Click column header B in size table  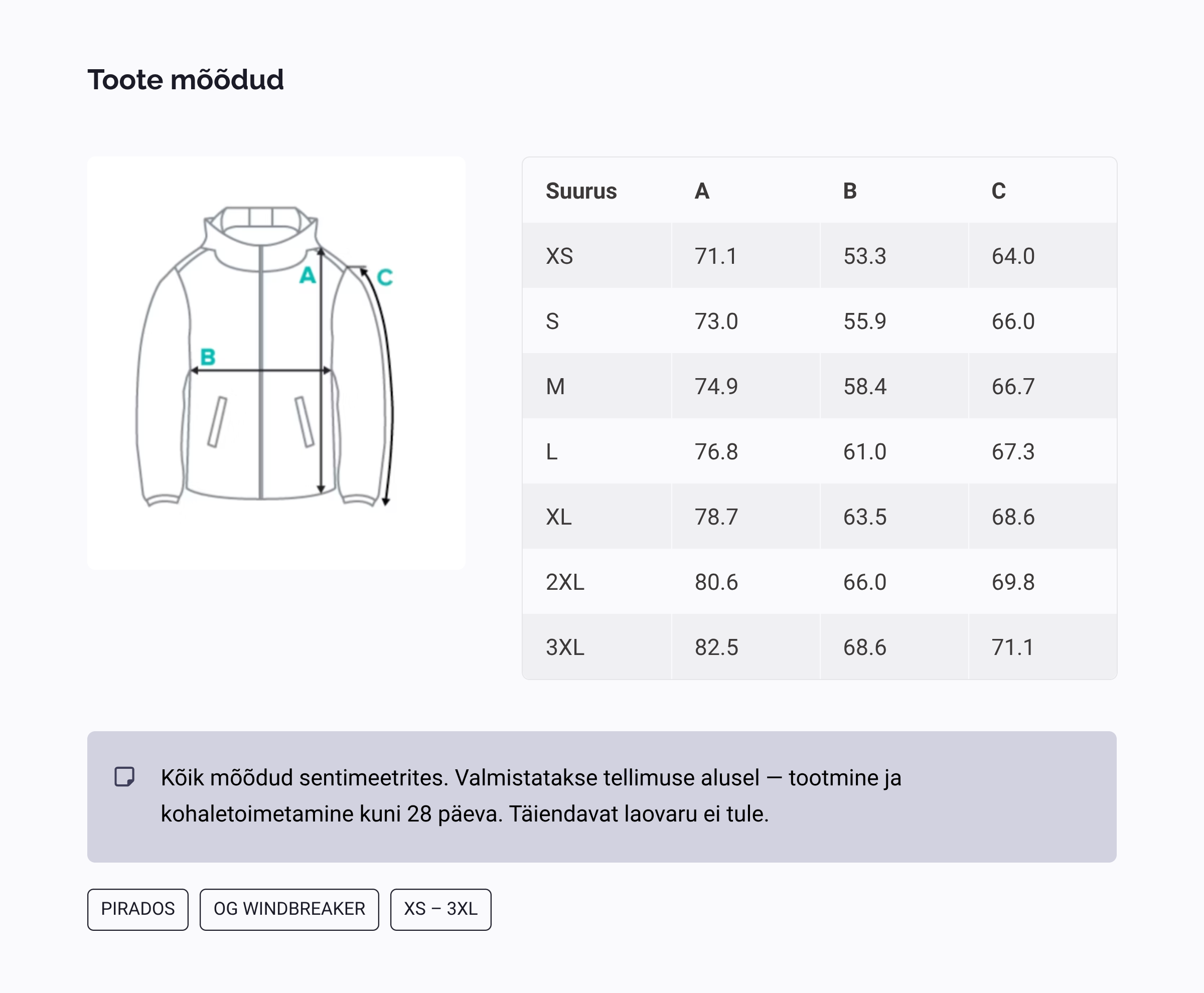[x=850, y=191]
